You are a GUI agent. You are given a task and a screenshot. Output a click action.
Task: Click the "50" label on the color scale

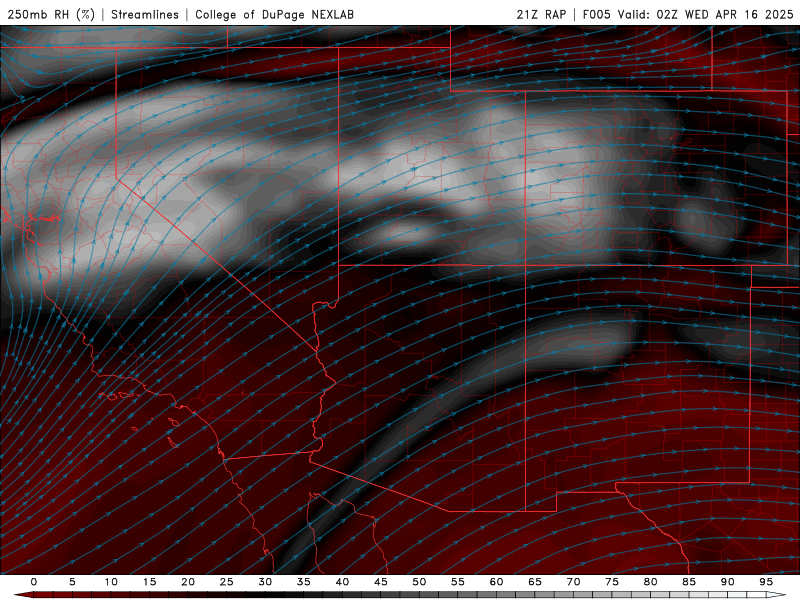[x=419, y=582]
